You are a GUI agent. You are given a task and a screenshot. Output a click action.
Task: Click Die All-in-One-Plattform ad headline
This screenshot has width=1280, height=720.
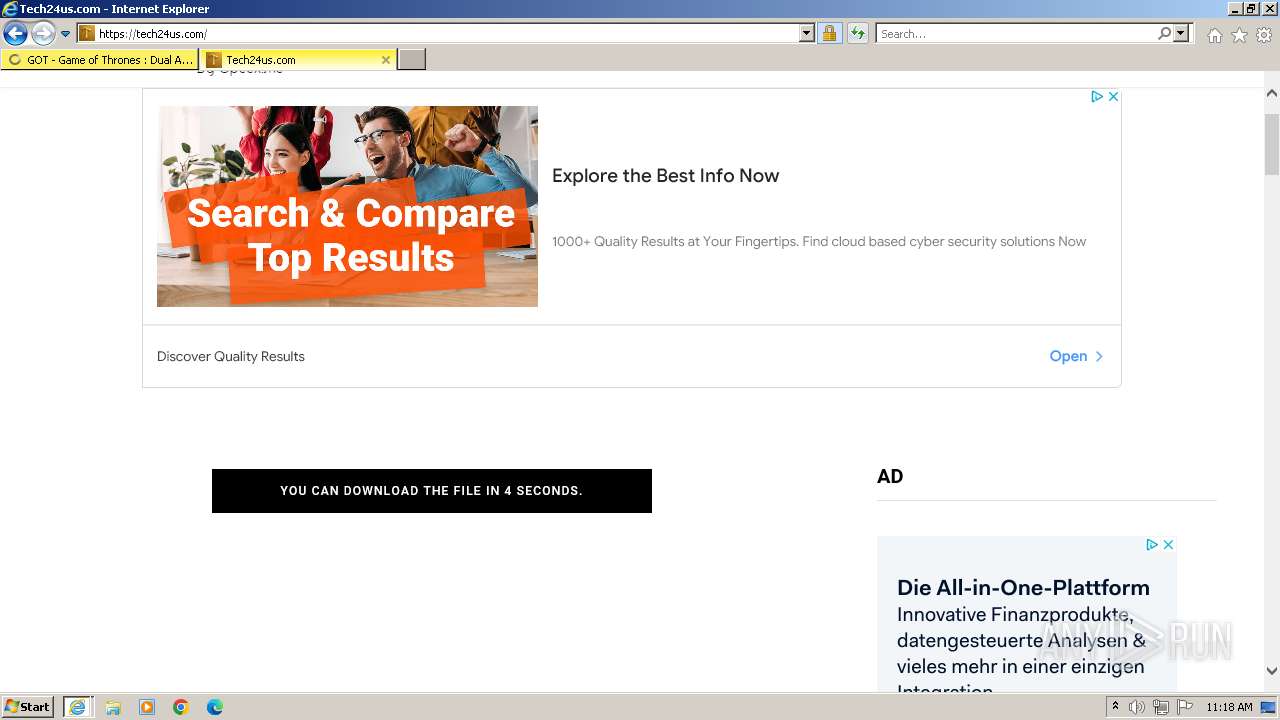1023,588
